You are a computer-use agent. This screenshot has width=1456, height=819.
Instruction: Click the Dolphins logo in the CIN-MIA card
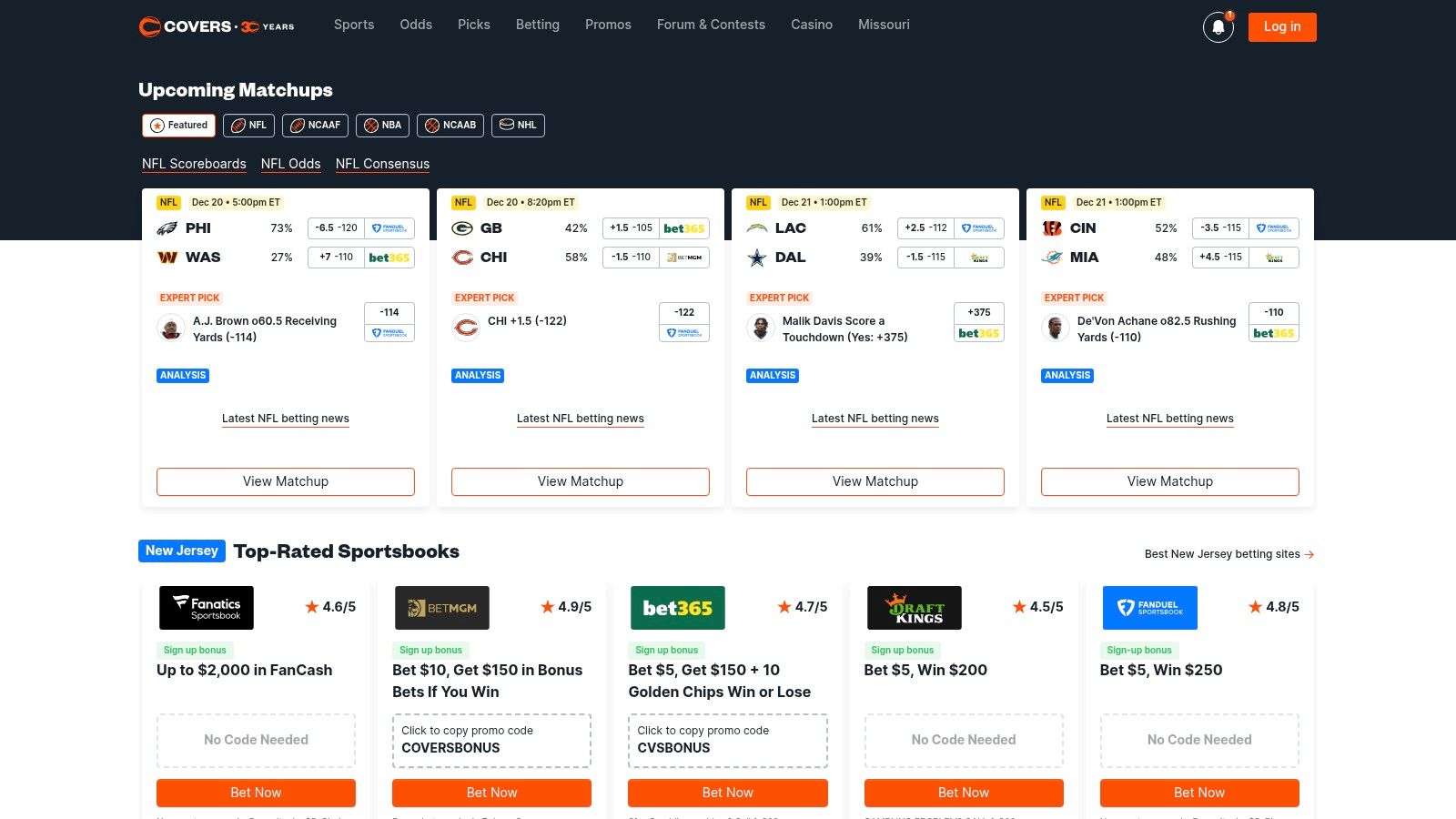[1054, 258]
